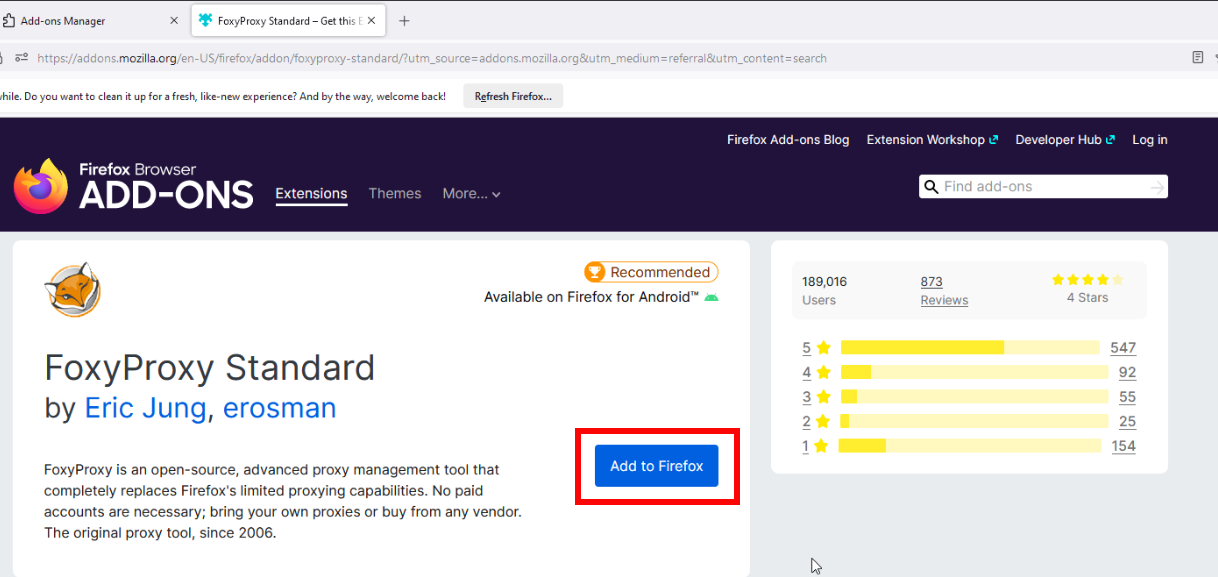This screenshot has height=577, width=1218.
Task: Click the 547 five-star count
Action: tap(1123, 348)
